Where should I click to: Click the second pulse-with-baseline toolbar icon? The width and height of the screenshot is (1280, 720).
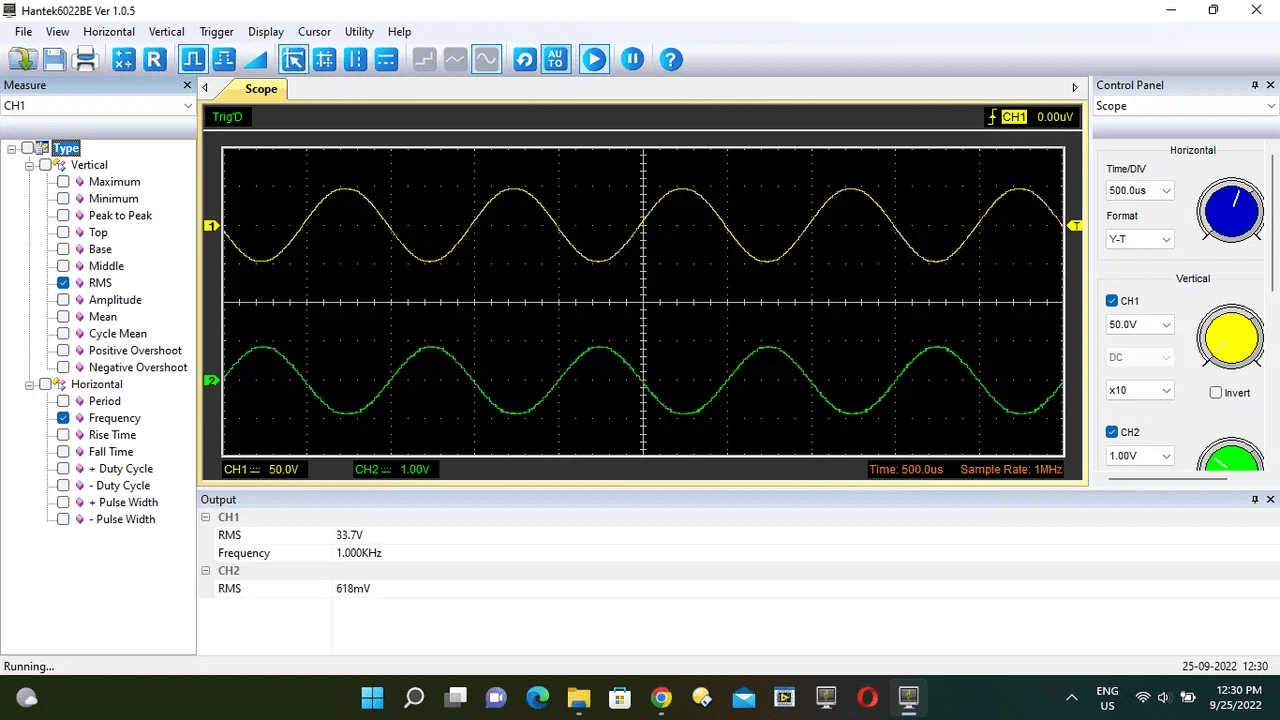click(x=224, y=59)
